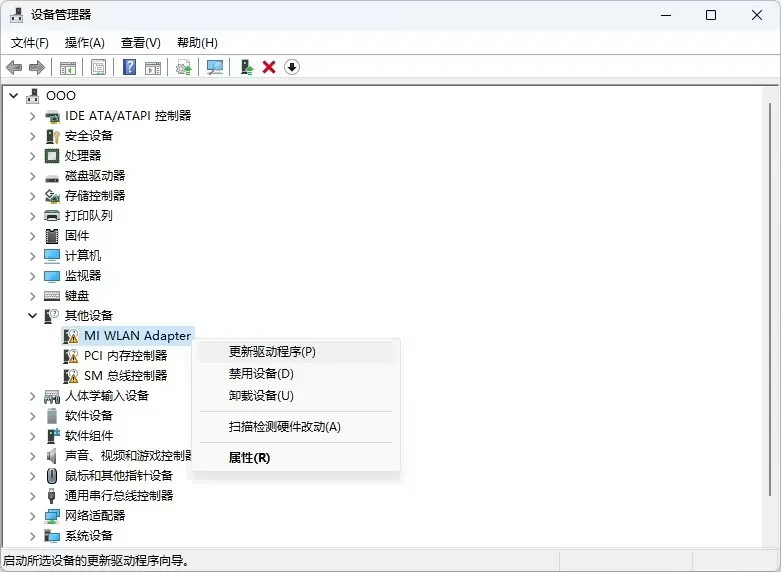Expand the 软件组件 node
Screen dimensions: 781x572
[x=32, y=436]
